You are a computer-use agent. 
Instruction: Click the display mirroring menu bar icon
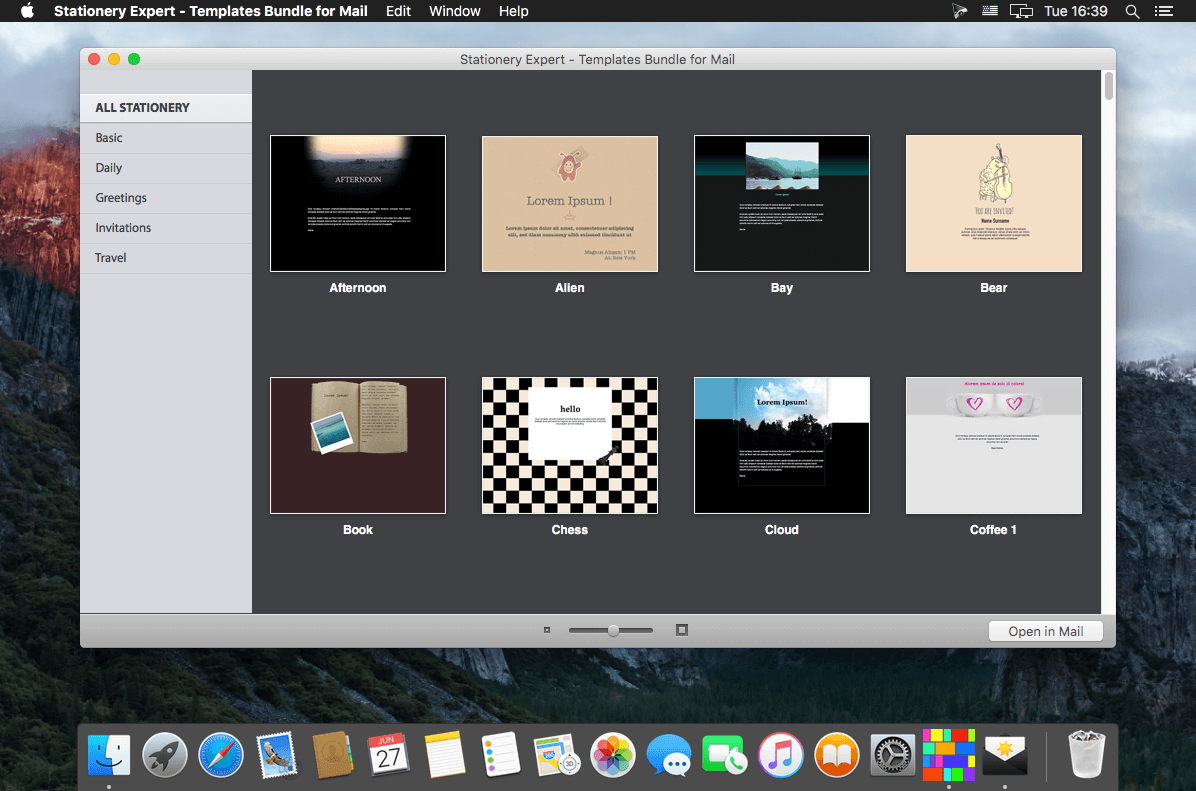1021,11
